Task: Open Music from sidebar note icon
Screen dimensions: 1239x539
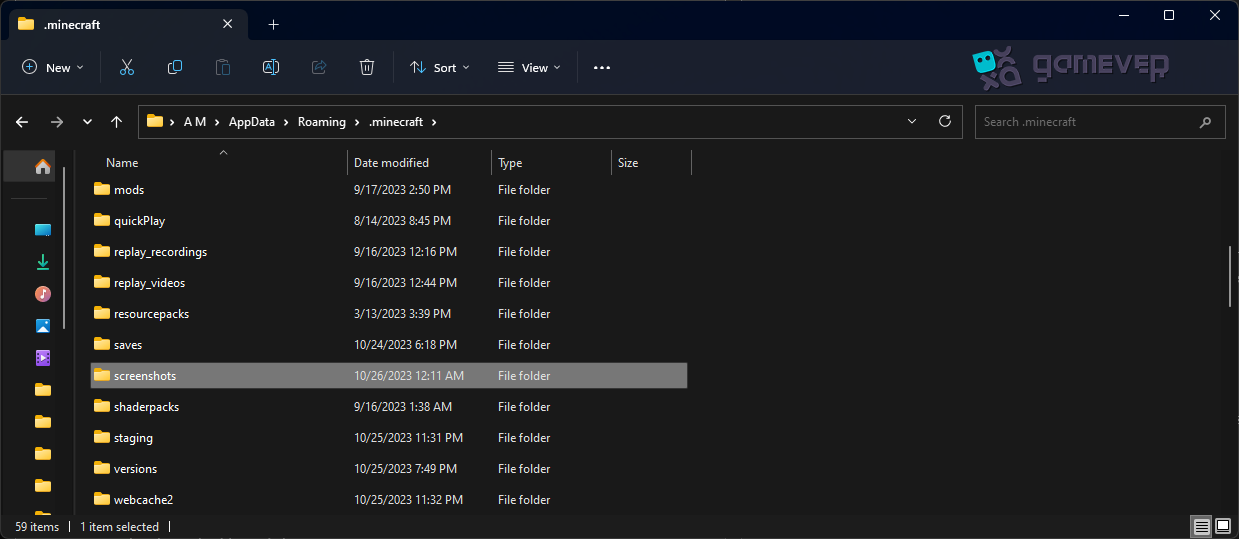Action: [x=43, y=294]
